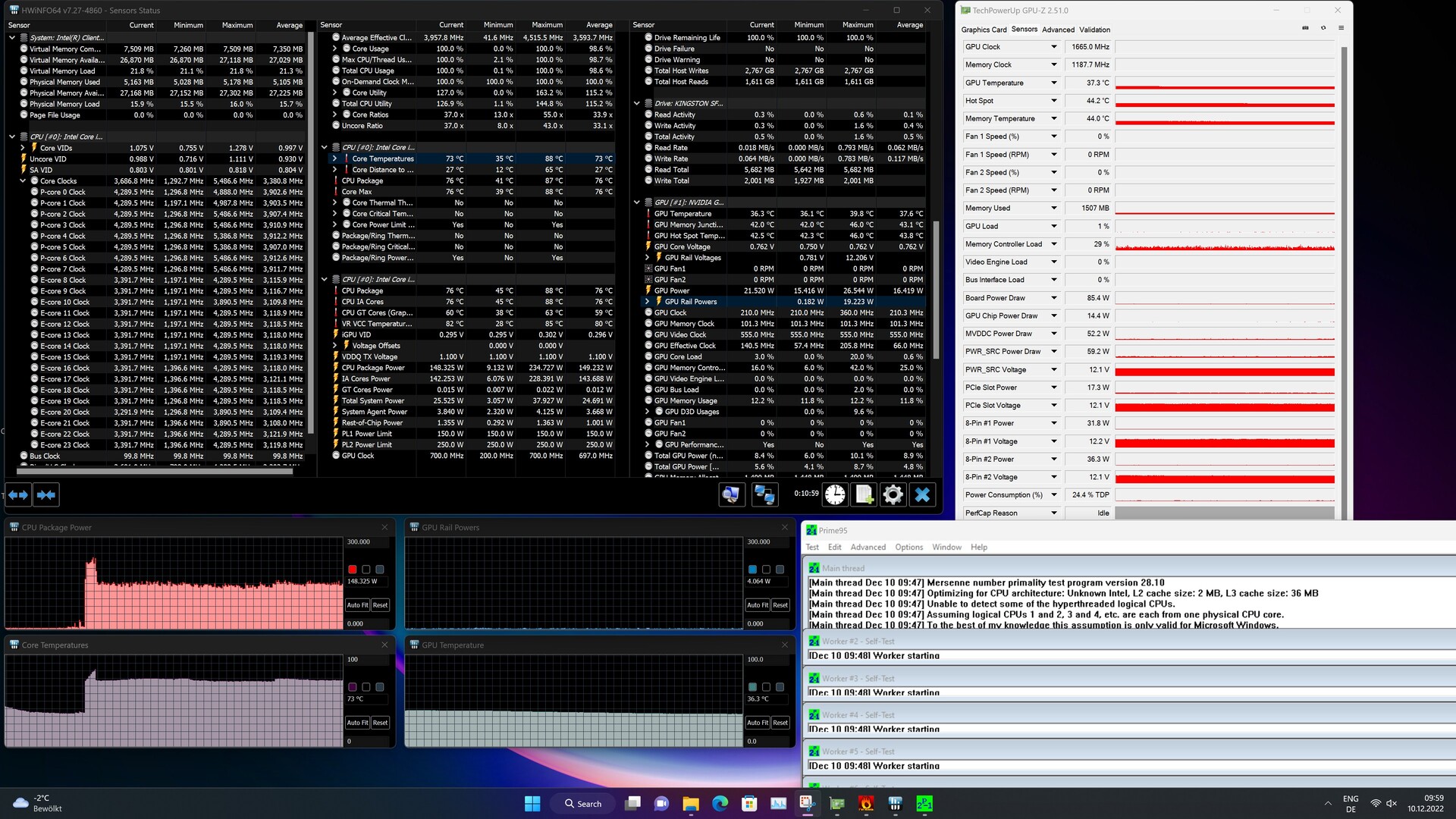Image resolution: width=1456 pixels, height=819 pixels.
Task: Switch to FurMark flame taskbar icon
Action: pos(866,803)
